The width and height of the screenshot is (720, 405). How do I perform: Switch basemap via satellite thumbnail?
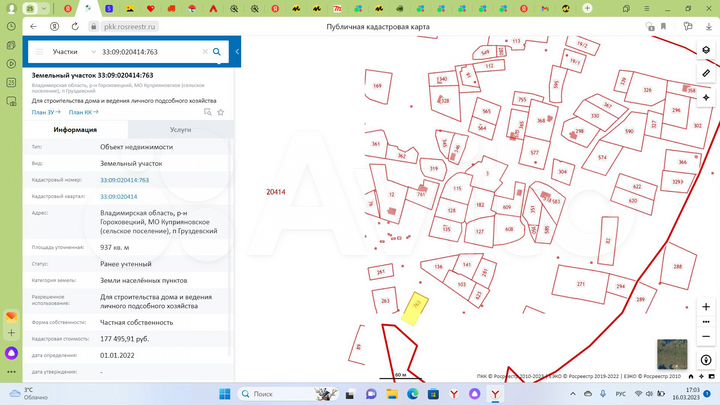(672, 354)
